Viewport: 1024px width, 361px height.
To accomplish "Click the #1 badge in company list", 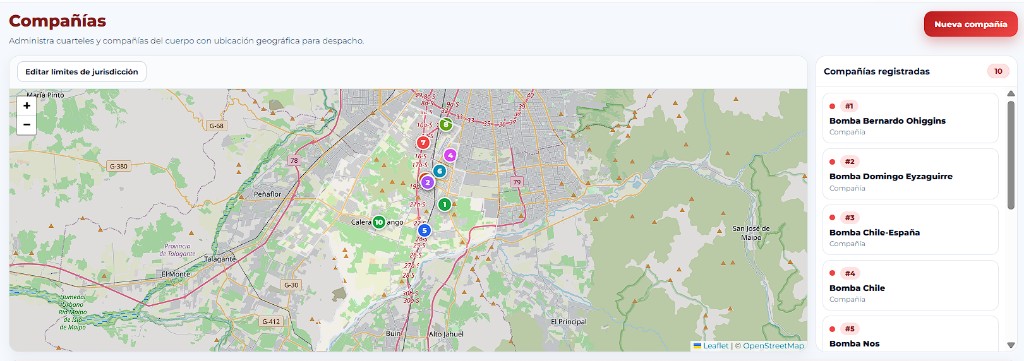I will tap(849, 106).
